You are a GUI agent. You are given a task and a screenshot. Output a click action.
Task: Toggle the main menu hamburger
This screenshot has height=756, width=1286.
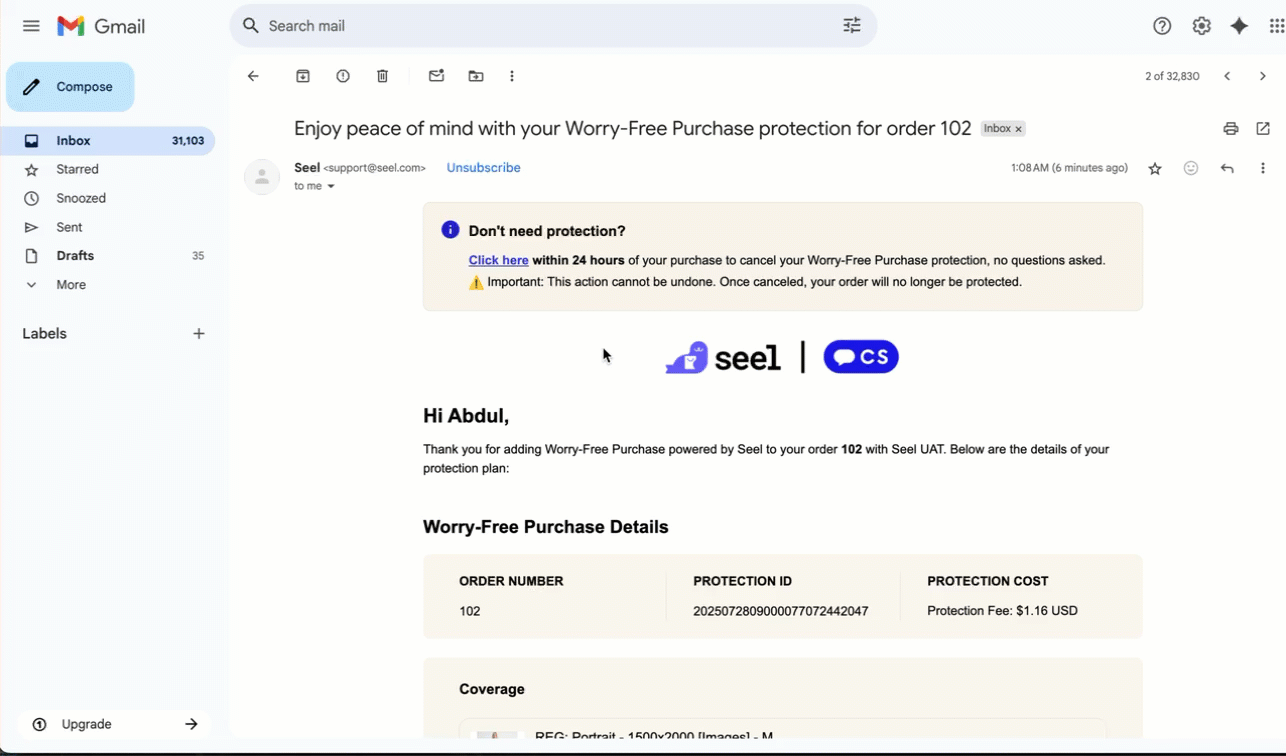(x=31, y=26)
